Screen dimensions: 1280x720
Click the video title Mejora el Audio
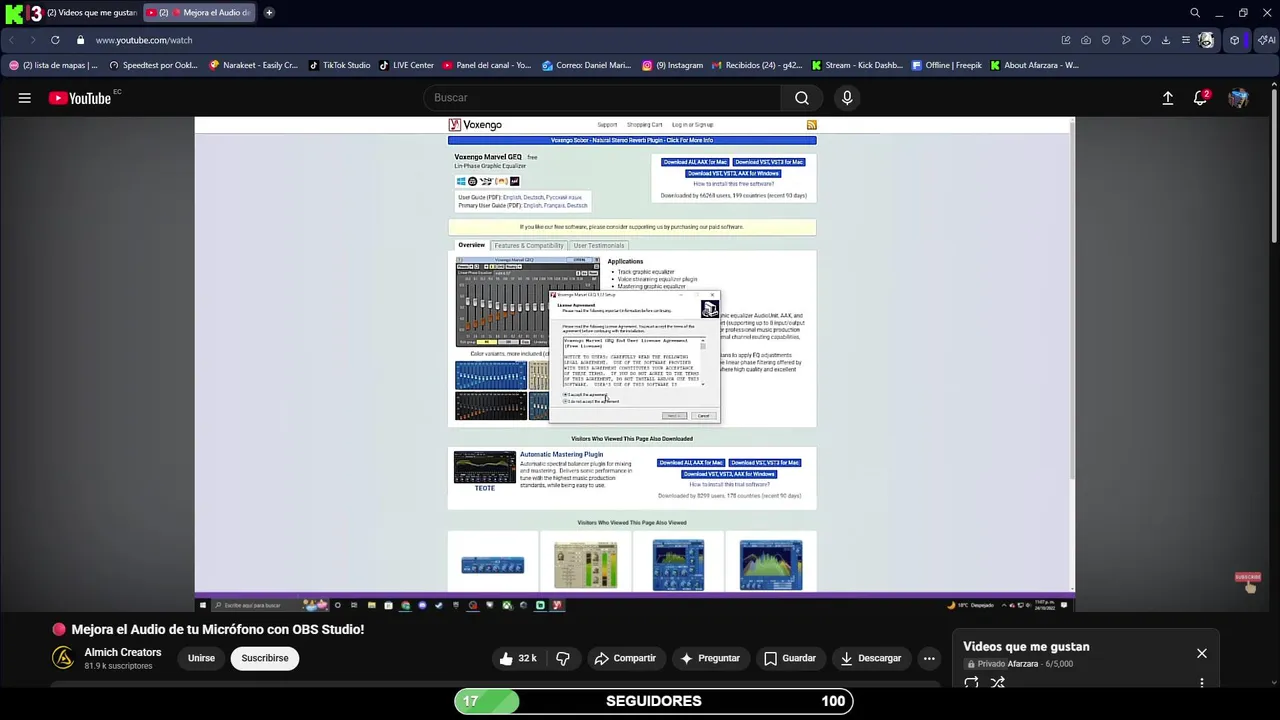coord(218,629)
